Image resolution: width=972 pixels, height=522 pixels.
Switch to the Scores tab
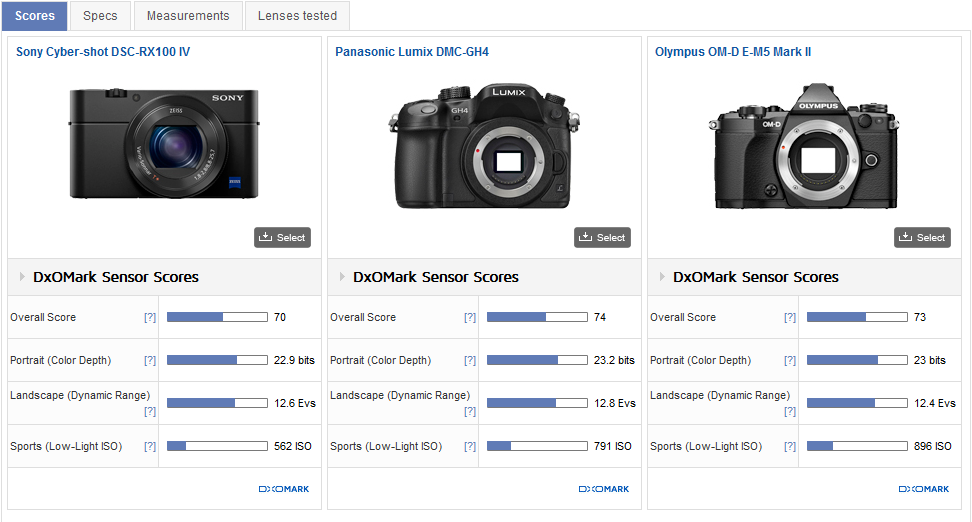pos(35,16)
